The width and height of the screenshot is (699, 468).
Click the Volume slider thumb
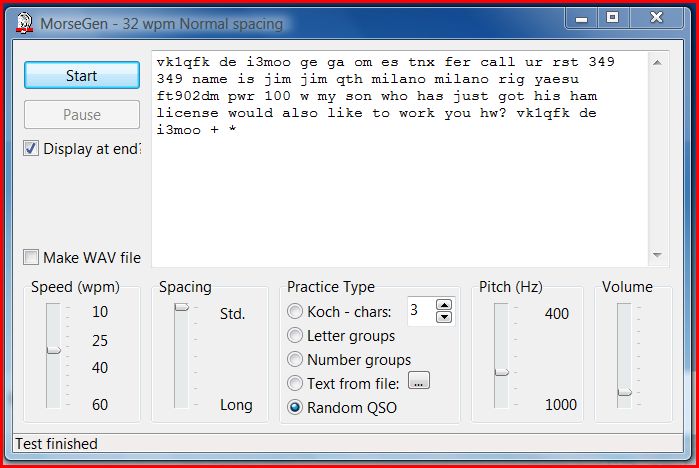624,392
